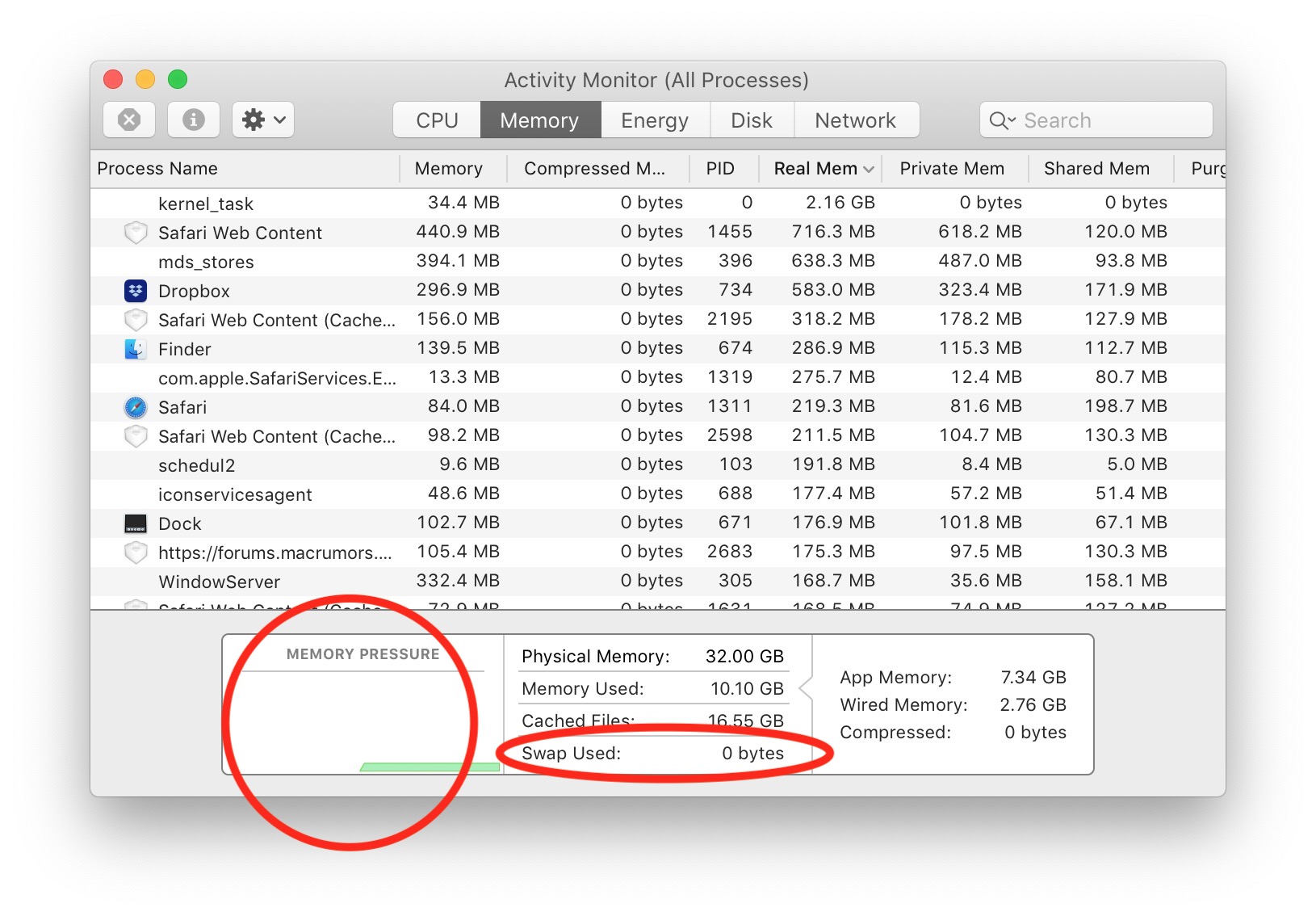
Task: Click the Memory Pressure graph
Action: 363,721
